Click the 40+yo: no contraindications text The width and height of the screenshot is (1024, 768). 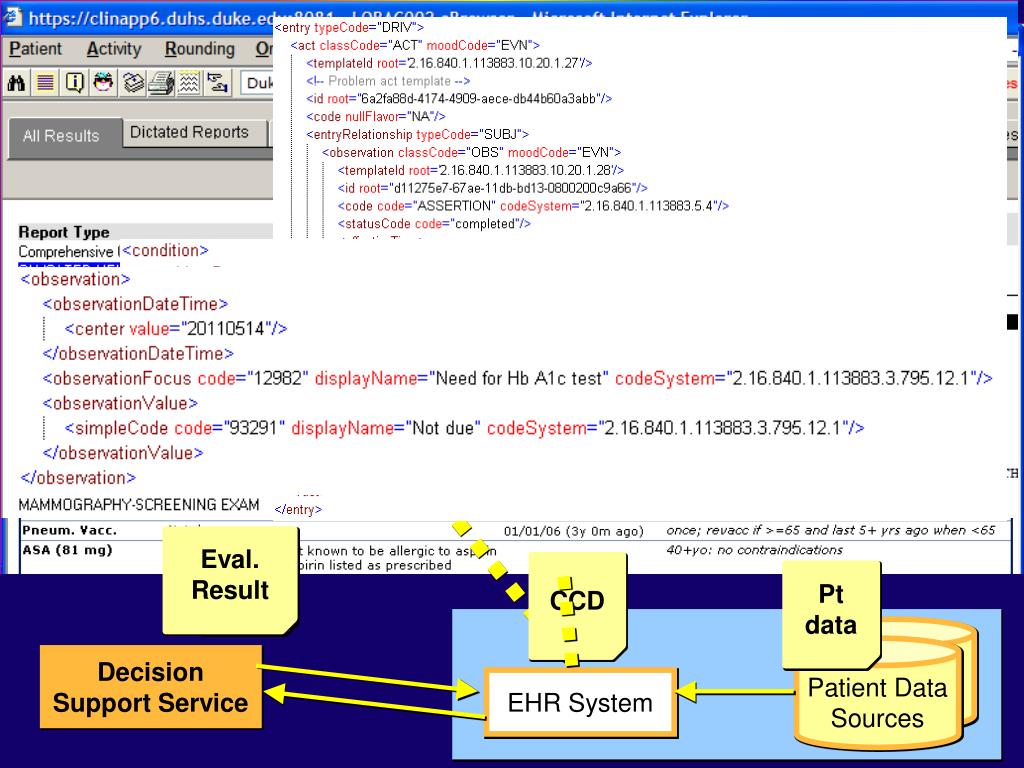click(754, 550)
